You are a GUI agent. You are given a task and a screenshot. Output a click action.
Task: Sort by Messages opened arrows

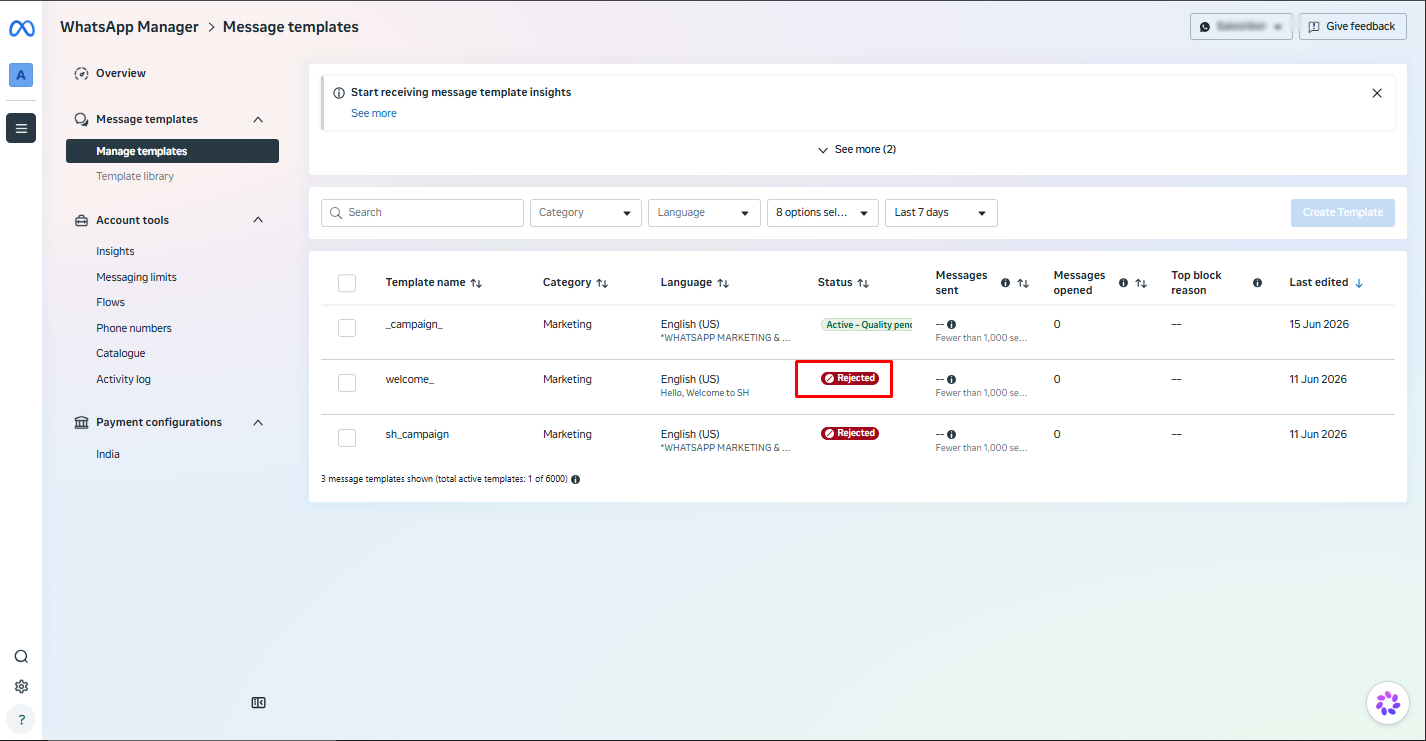(x=1141, y=283)
